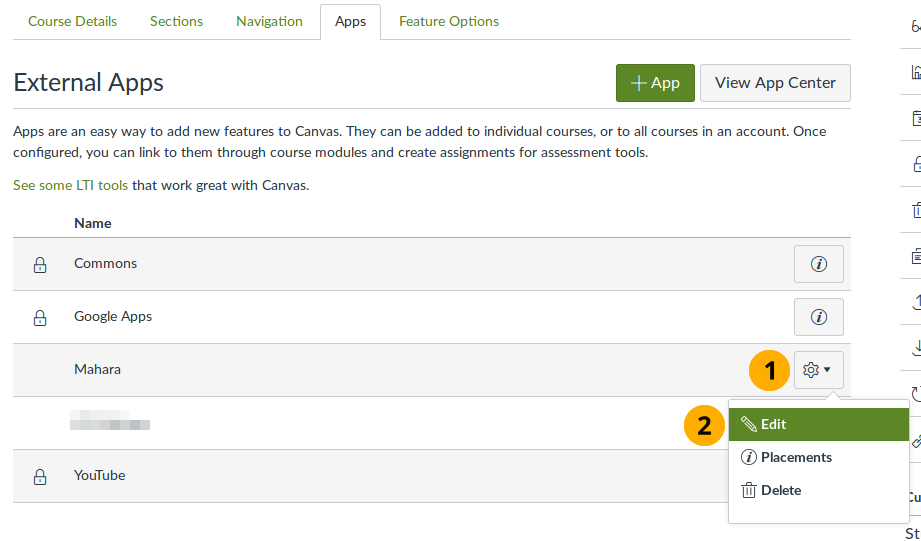Click the info icon in Placements option
Viewport: 921px width, 541px height.
coord(748,457)
